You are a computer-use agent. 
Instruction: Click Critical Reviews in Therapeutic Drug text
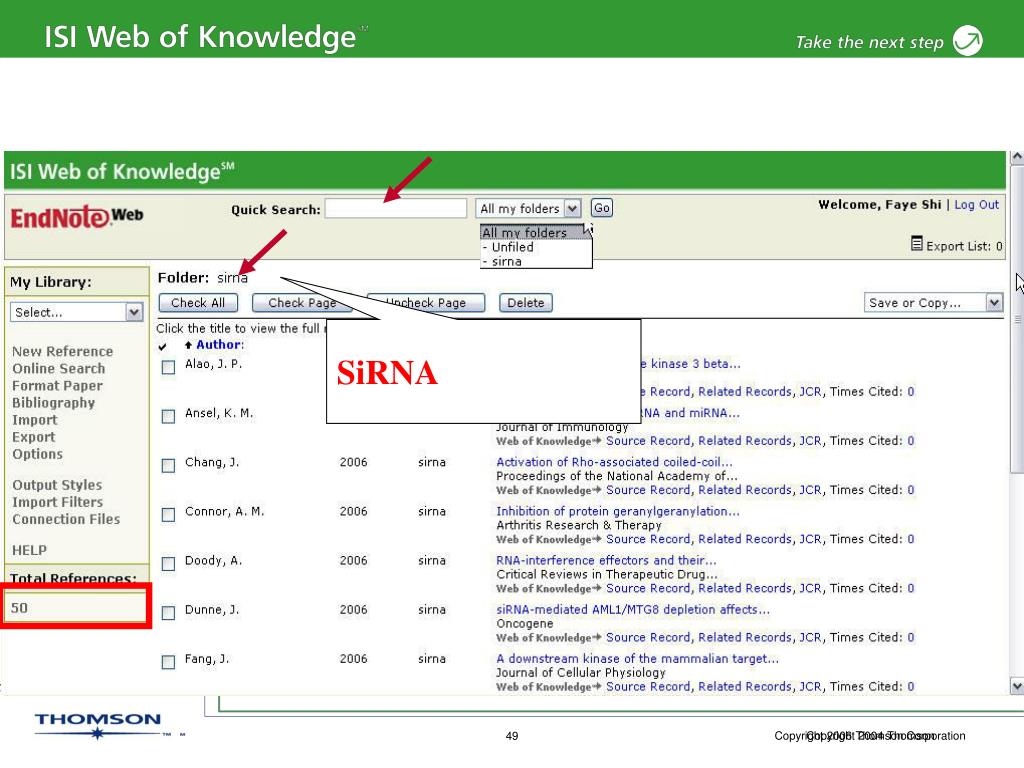pos(607,574)
